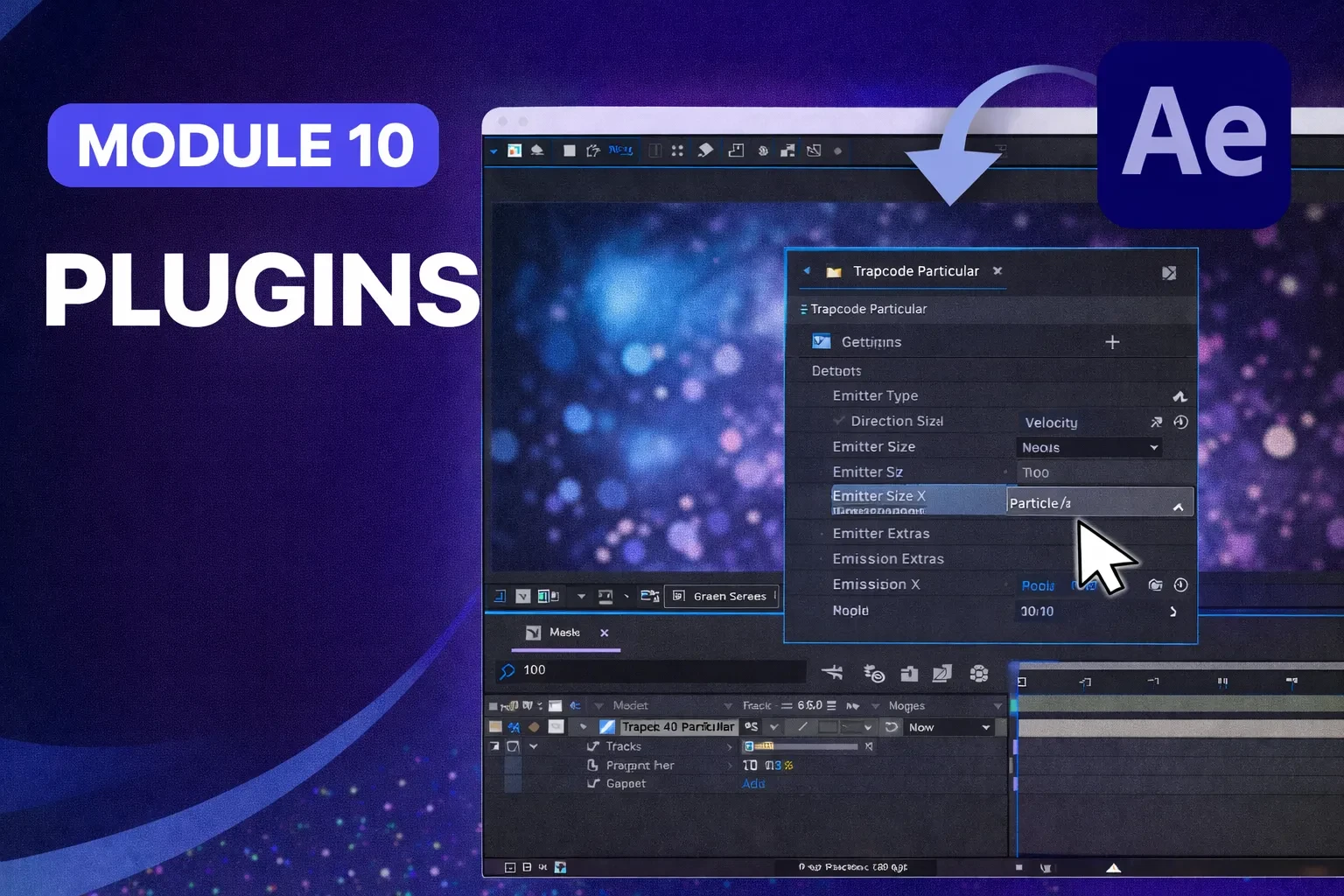Select the square shape tool in top toolbar
1344x896 pixels.
[x=570, y=150]
